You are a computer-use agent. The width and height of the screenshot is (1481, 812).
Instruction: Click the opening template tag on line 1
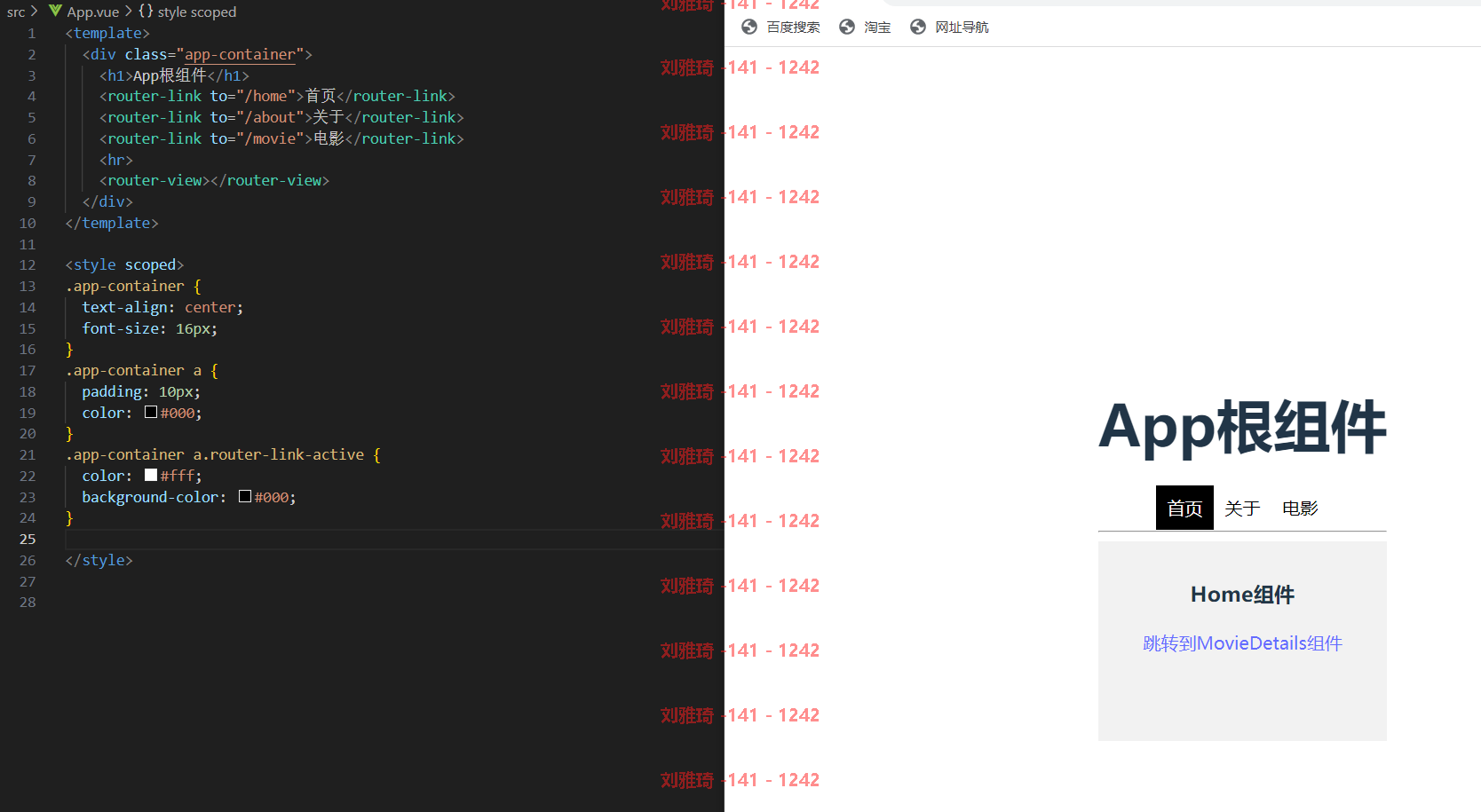click(107, 33)
